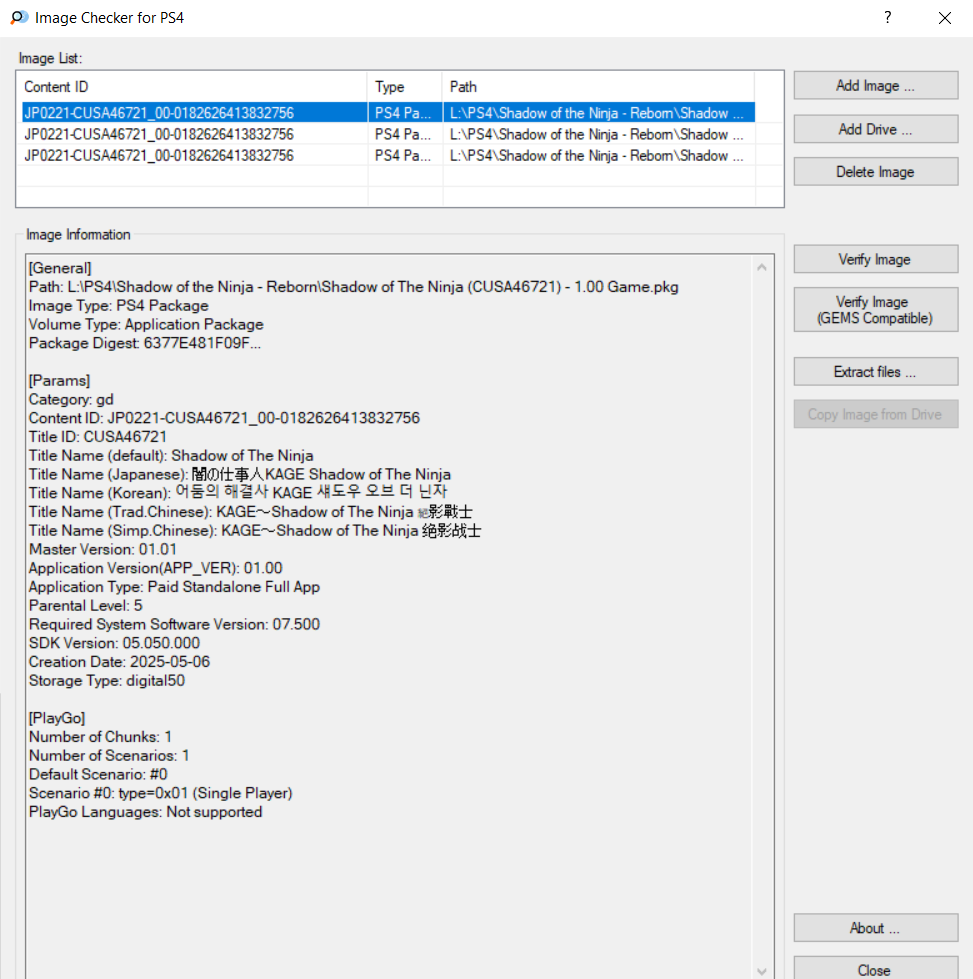Click the Title Name (Japanese) line
The width and height of the screenshot is (973, 979).
[x=240, y=475]
